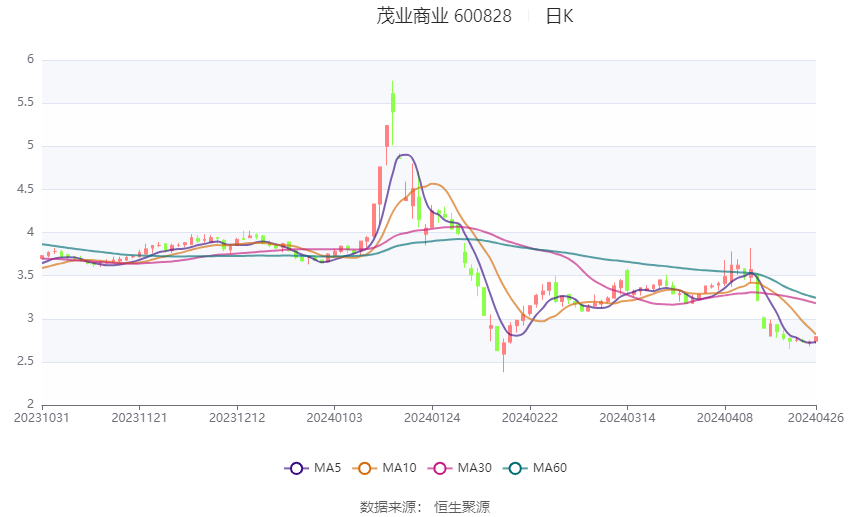Click the x-axis date 20240124

tap(432, 418)
